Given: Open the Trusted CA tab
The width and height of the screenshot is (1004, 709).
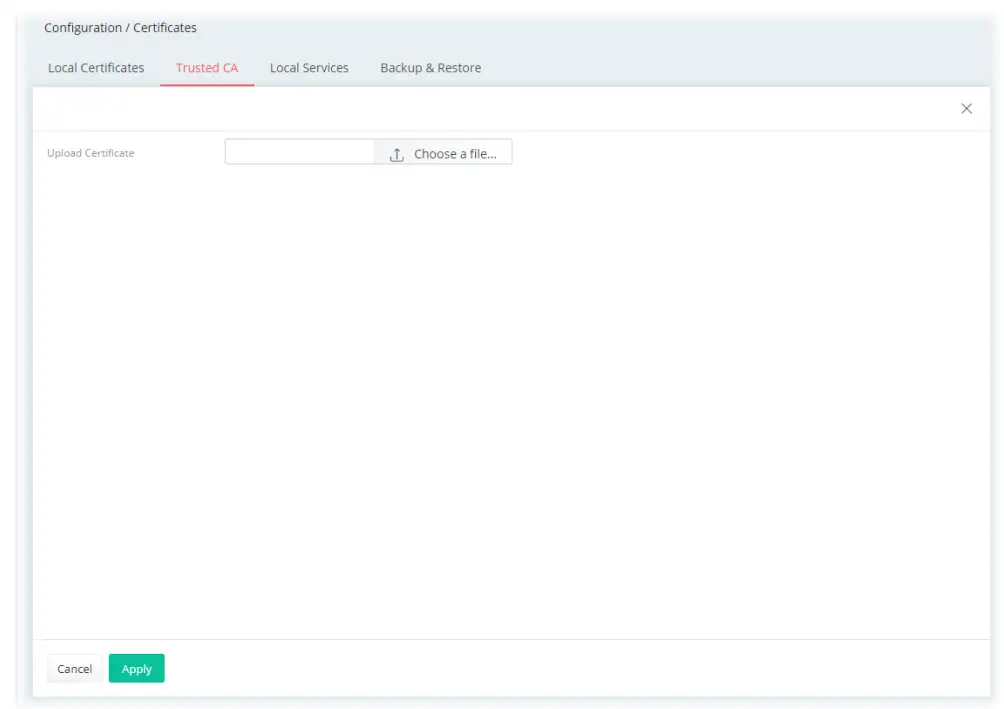Looking at the screenshot, I should (x=206, y=67).
